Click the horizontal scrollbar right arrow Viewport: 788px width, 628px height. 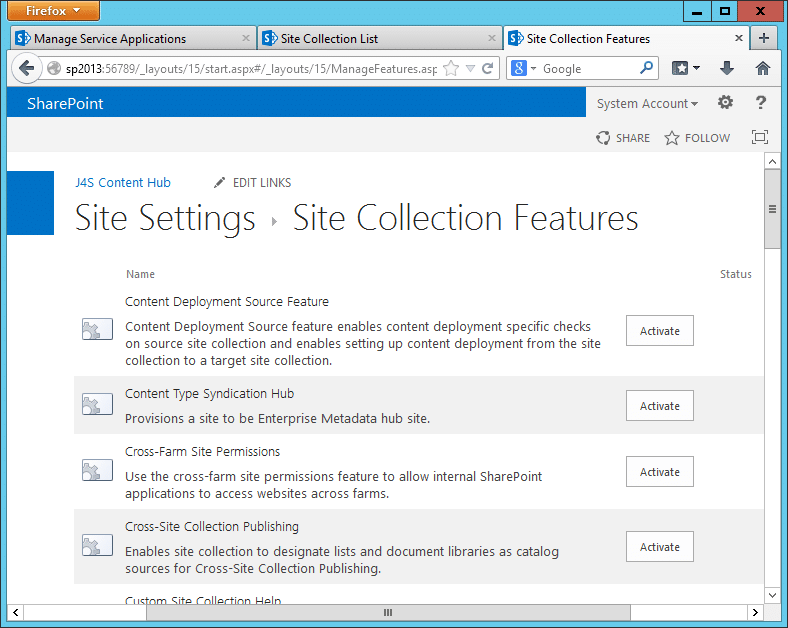coord(755,612)
